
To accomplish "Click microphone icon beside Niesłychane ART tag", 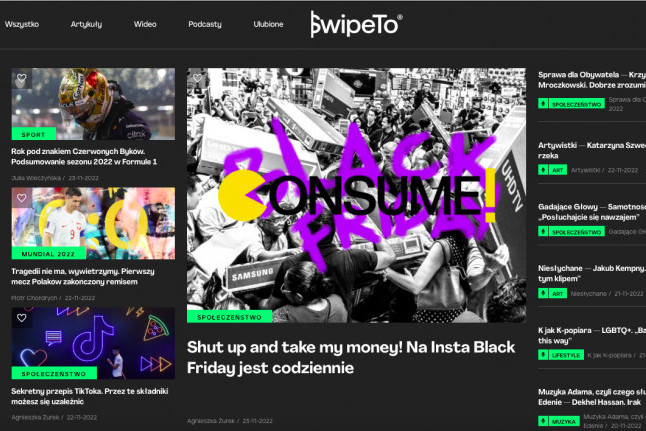I will 543,293.
